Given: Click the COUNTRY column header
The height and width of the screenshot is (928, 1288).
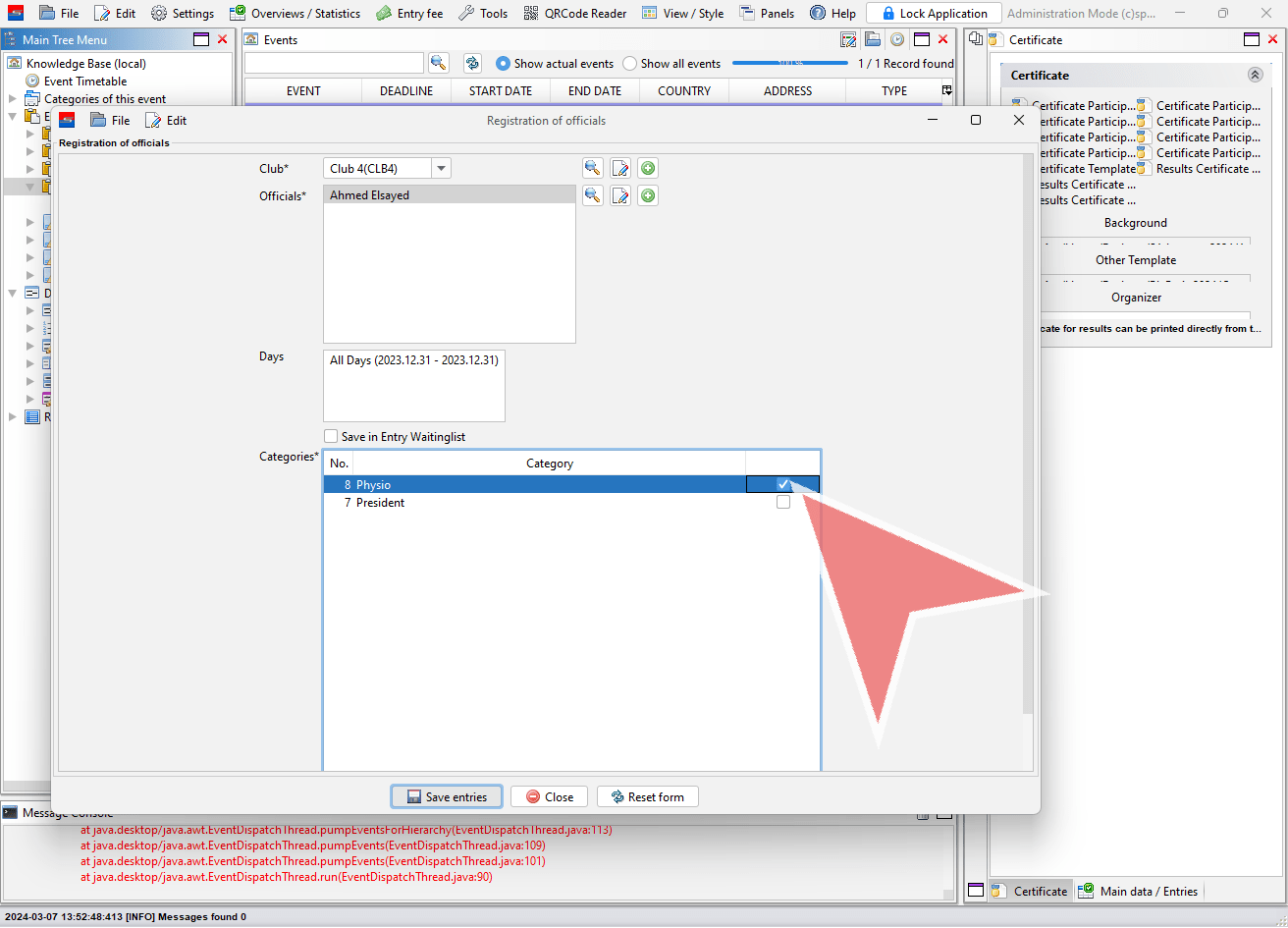Looking at the screenshot, I should tap(684, 90).
